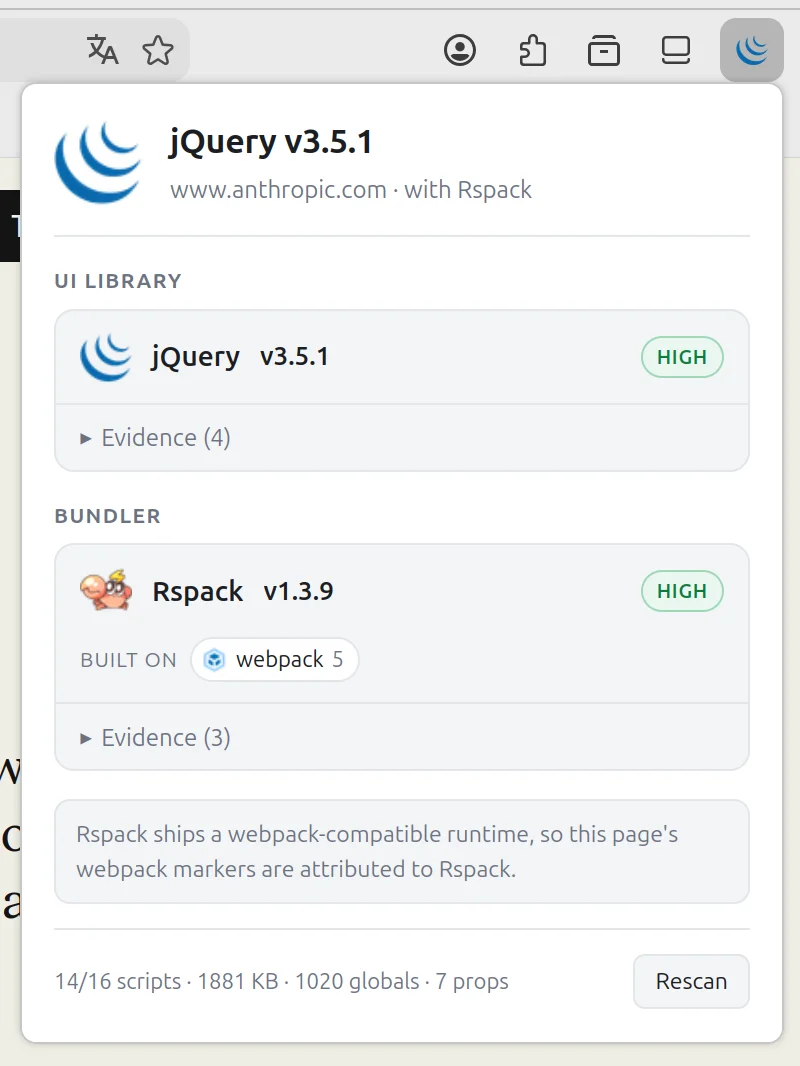Screen dimensions: 800x1066
Task: Click the translate page icon
Action: 103,50
